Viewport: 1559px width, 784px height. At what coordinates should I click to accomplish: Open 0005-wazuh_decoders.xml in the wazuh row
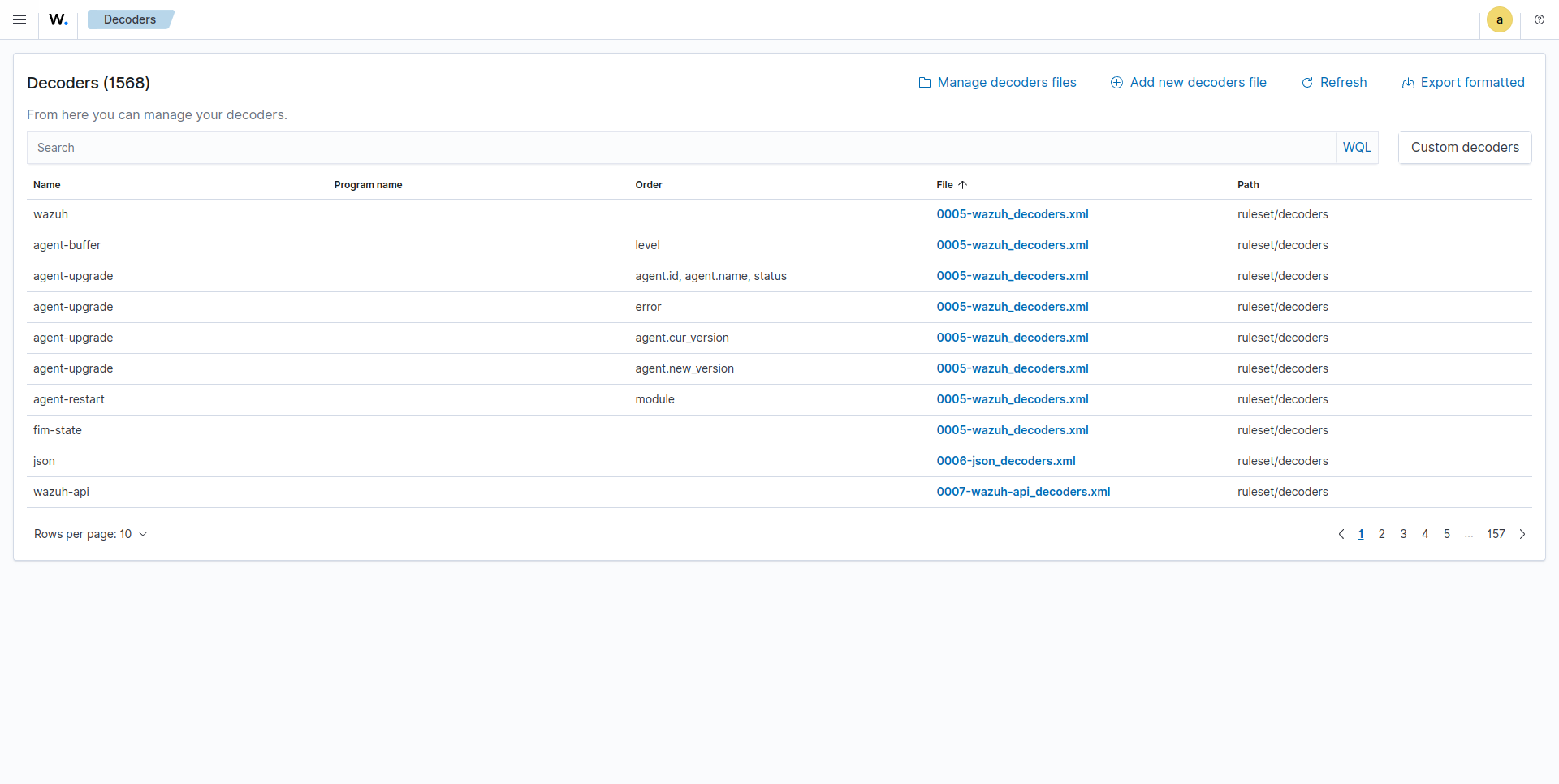(x=1013, y=214)
